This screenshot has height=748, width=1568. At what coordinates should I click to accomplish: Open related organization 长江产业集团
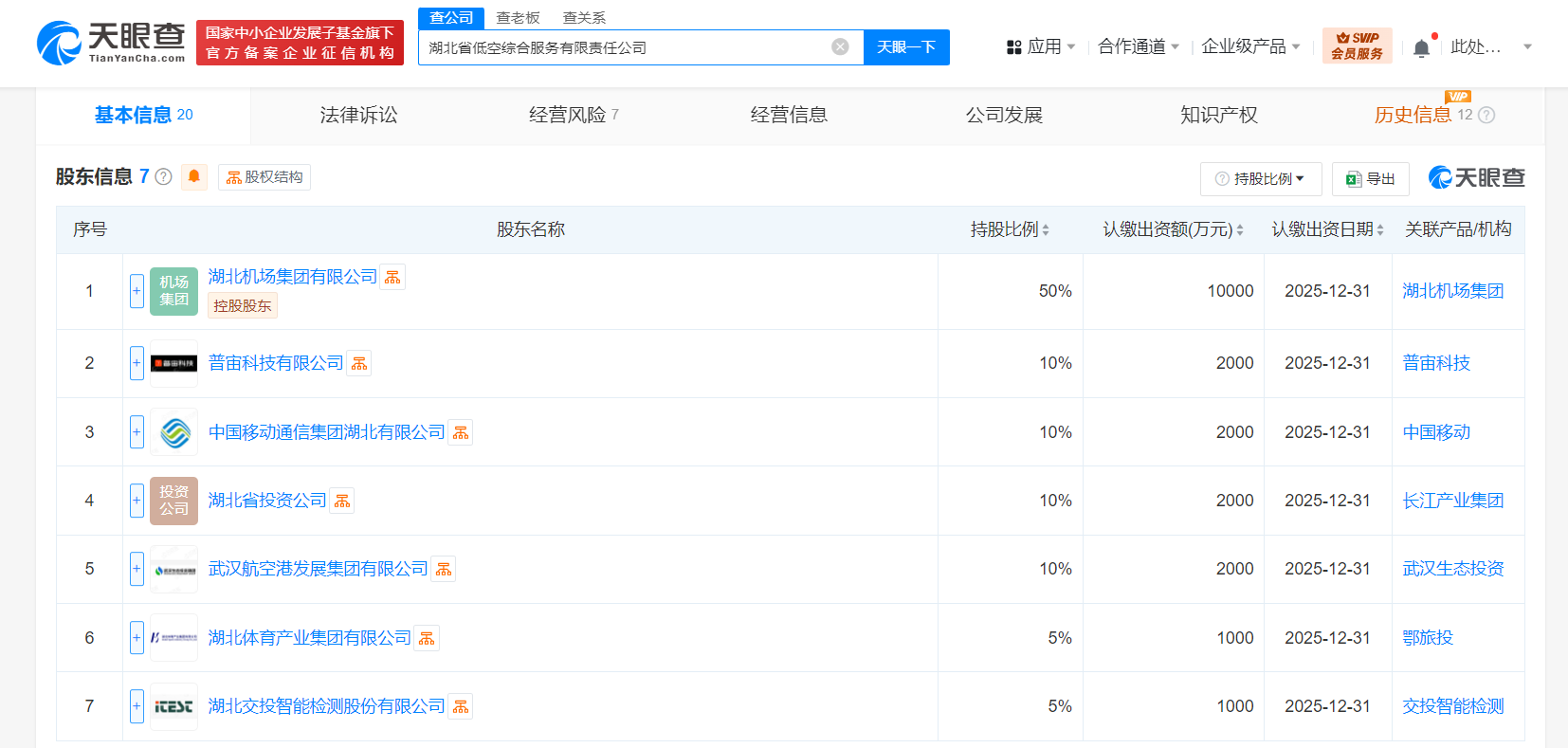pos(1453,501)
